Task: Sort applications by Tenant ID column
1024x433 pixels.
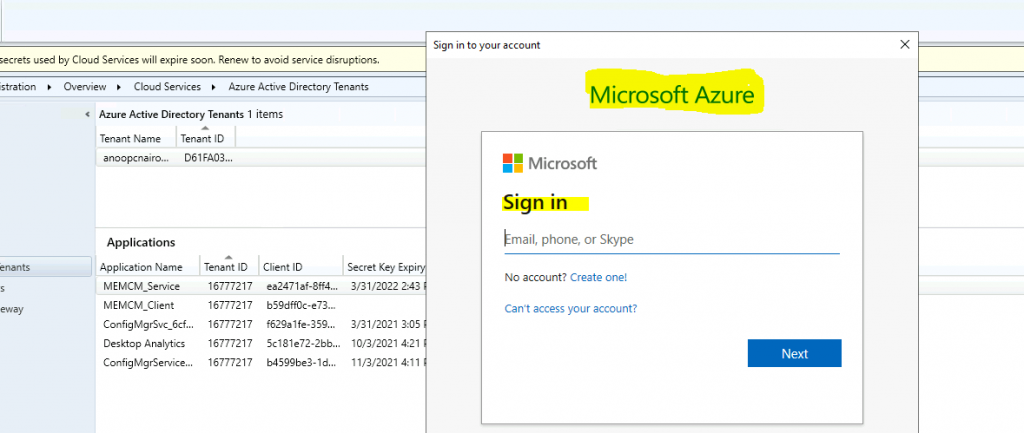Action: (x=229, y=267)
